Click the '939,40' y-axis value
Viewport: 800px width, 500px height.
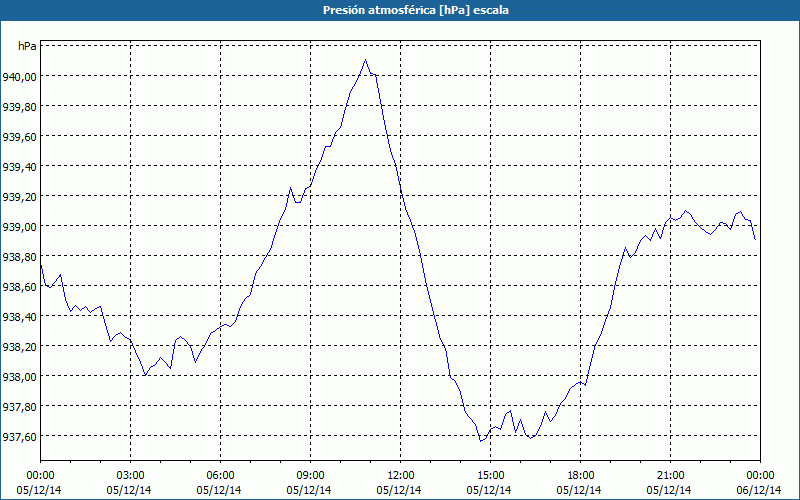pos(19,167)
